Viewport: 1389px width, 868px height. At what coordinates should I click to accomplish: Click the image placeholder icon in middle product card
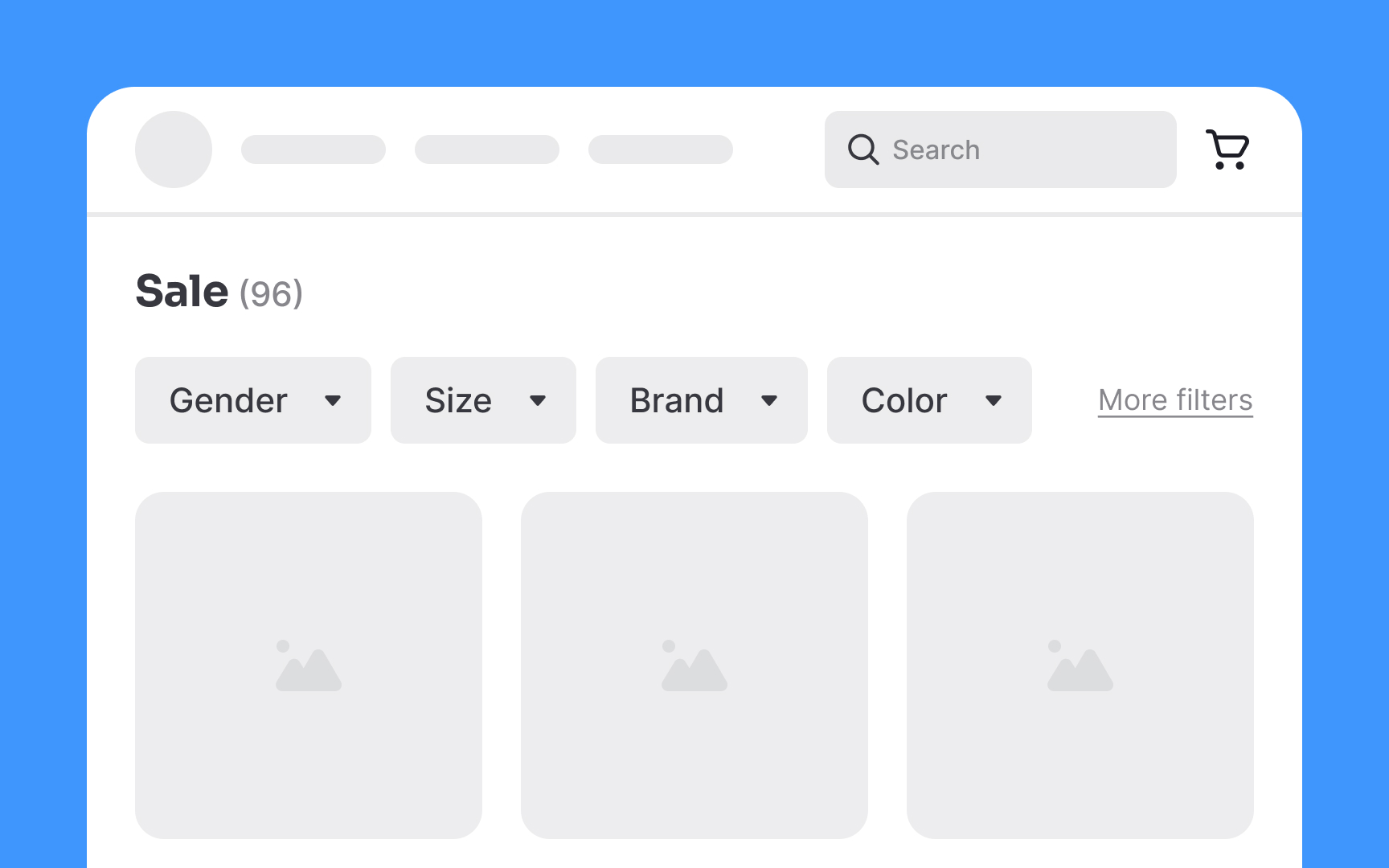[x=695, y=665]
